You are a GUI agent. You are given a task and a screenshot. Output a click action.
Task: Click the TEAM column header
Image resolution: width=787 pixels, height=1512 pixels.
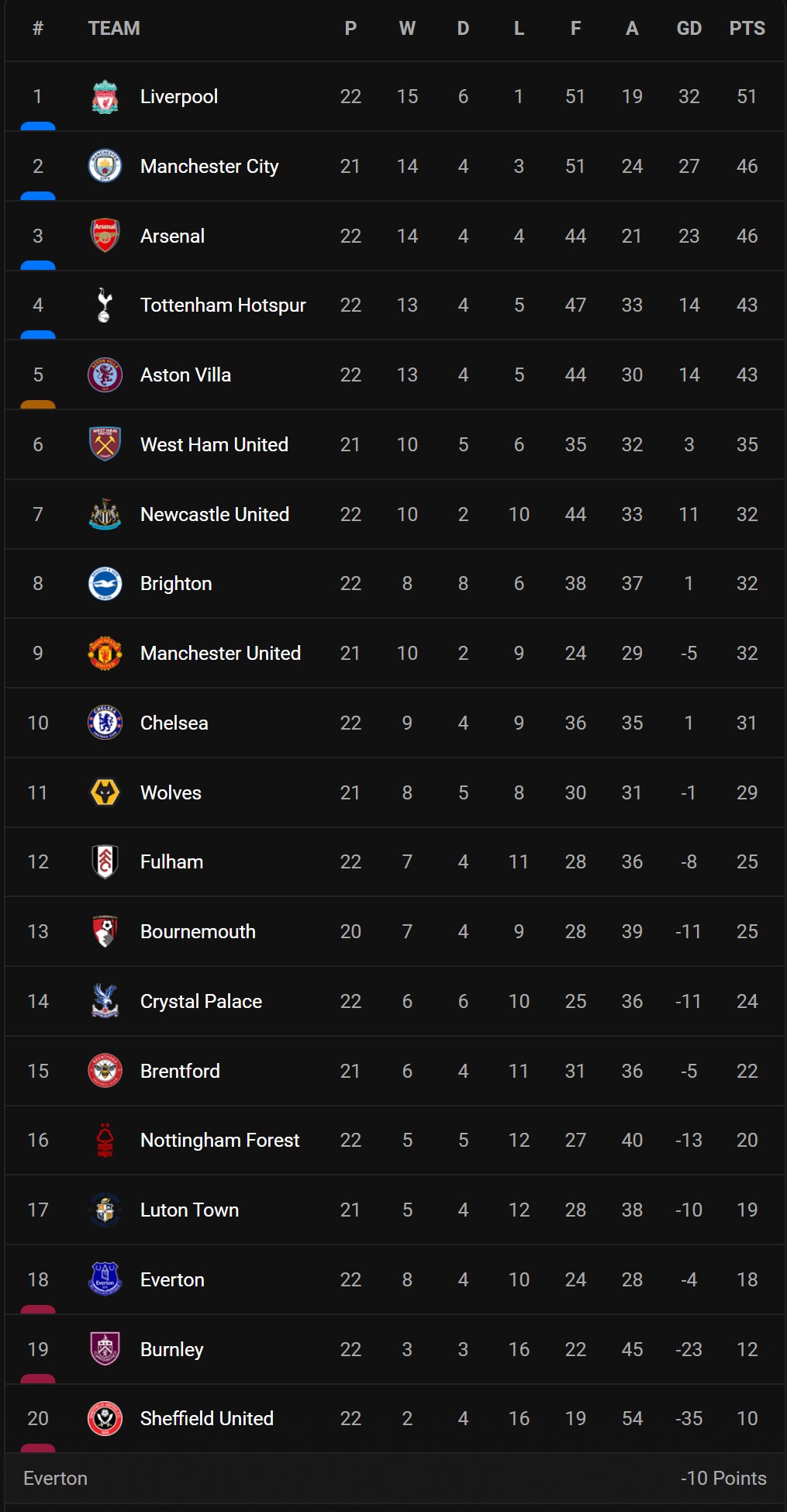114,29
